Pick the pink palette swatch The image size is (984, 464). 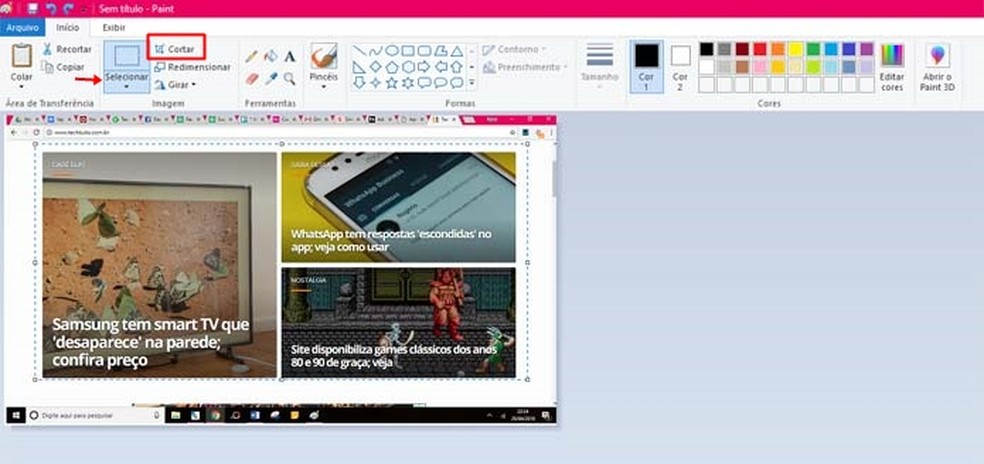[x=760, y=67]
